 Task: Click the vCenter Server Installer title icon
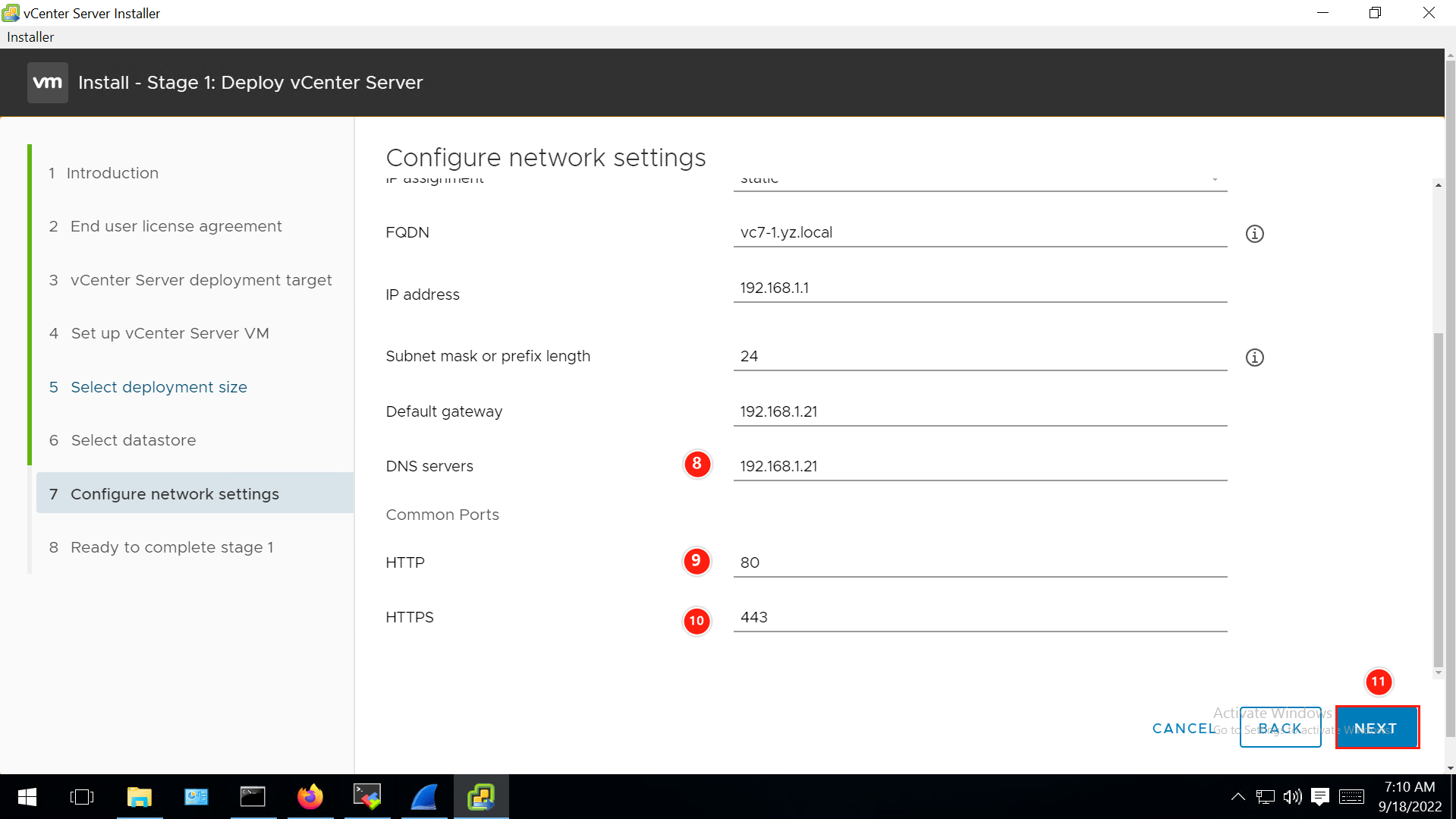pyautogui.click(x=11, y=13)
